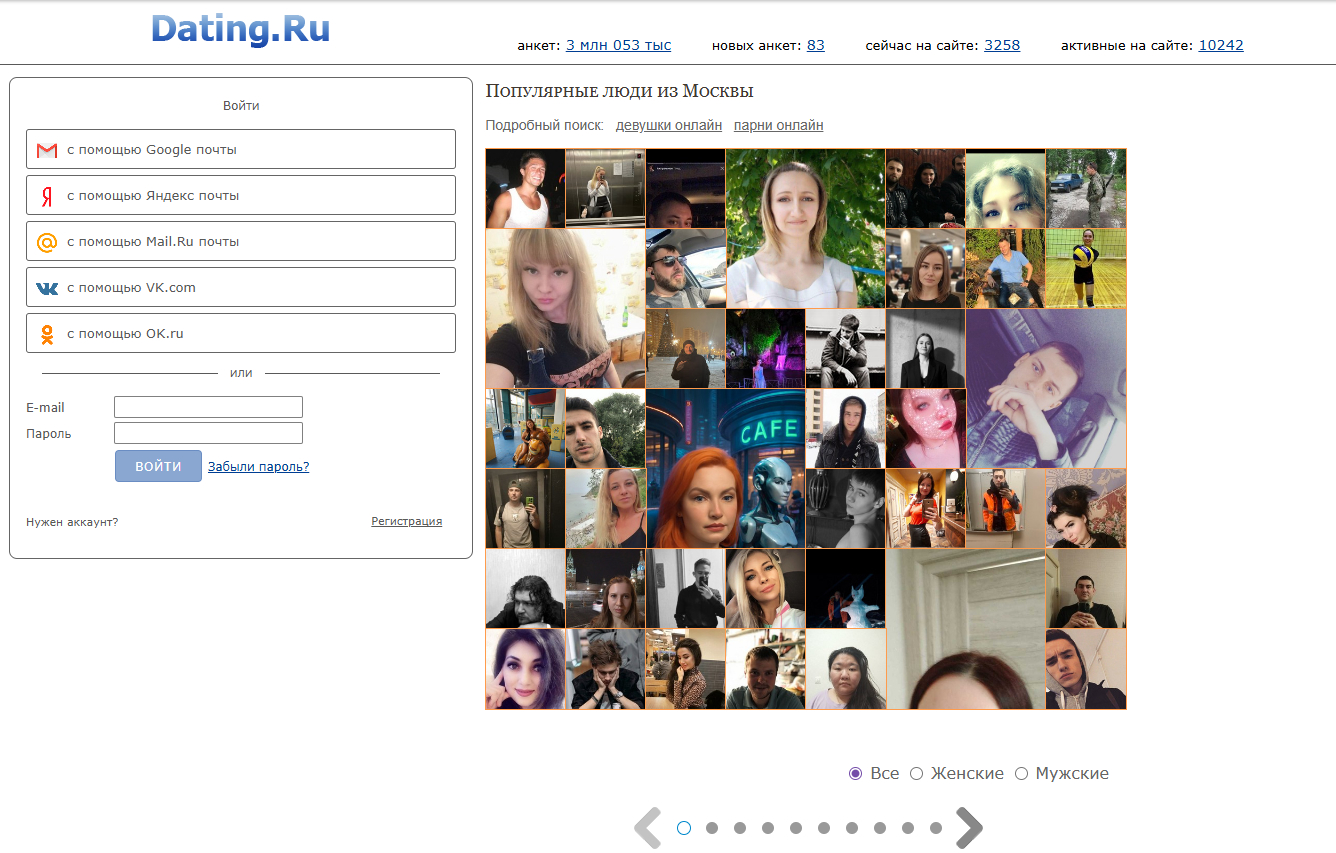Viewport: 1336px width, 853px height.
Task: Focus the Пароль password field
Action: point(208,433)
